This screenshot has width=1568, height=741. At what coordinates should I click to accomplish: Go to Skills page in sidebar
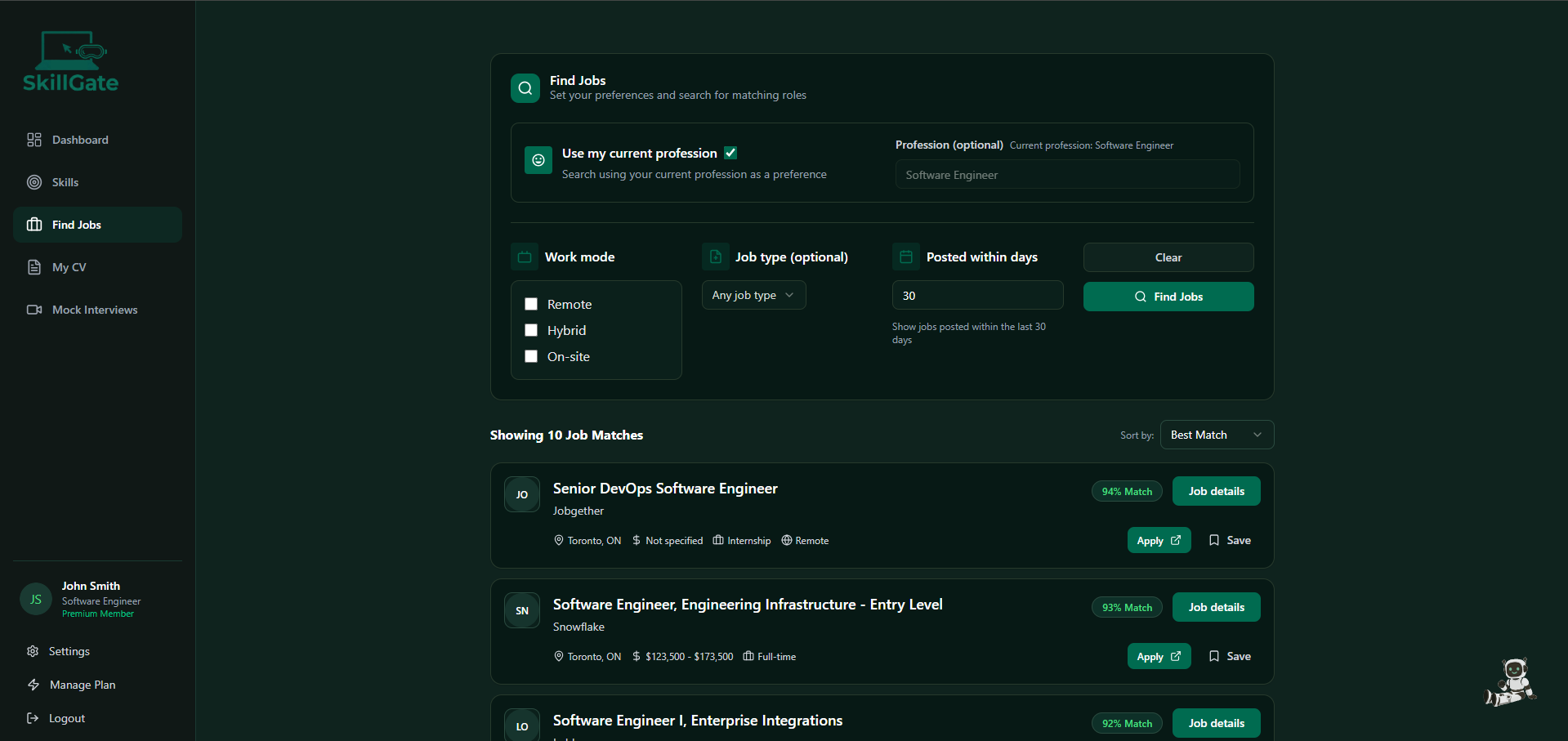97,182
